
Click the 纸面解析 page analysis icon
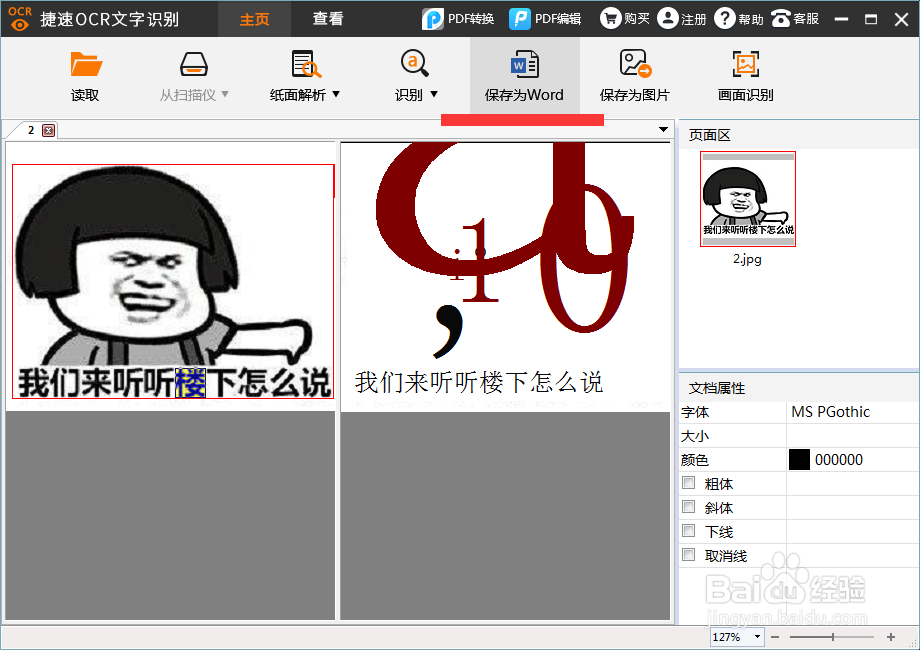tap(305, 65)
